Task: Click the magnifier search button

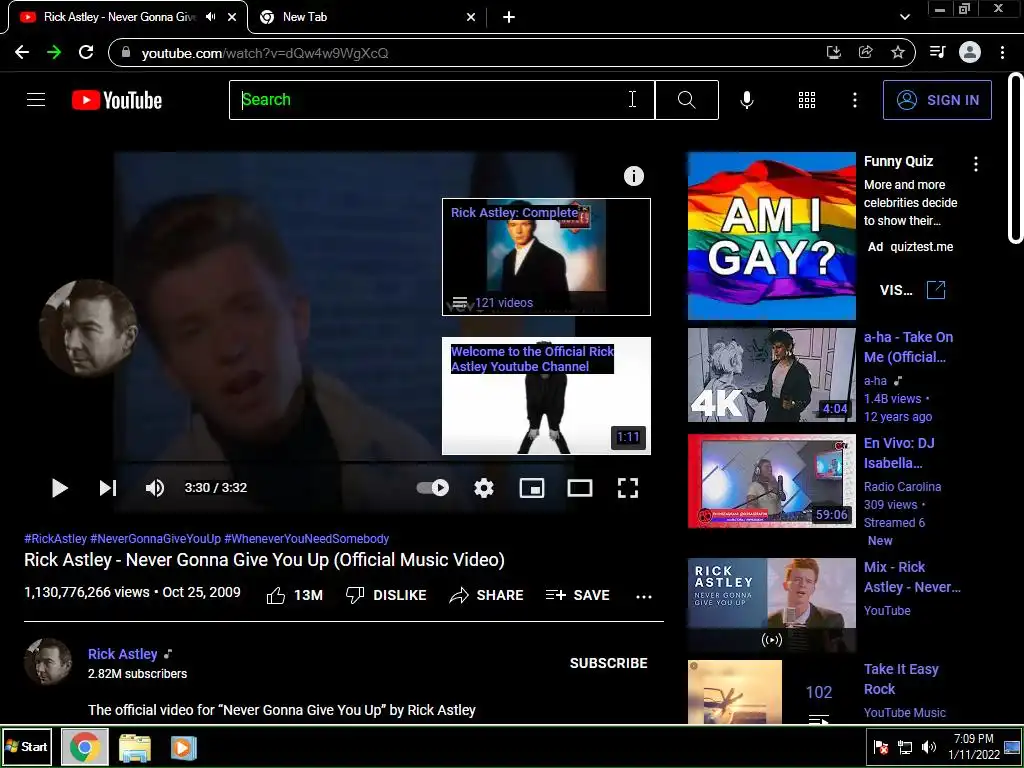Action: click(x=686, y=100)
